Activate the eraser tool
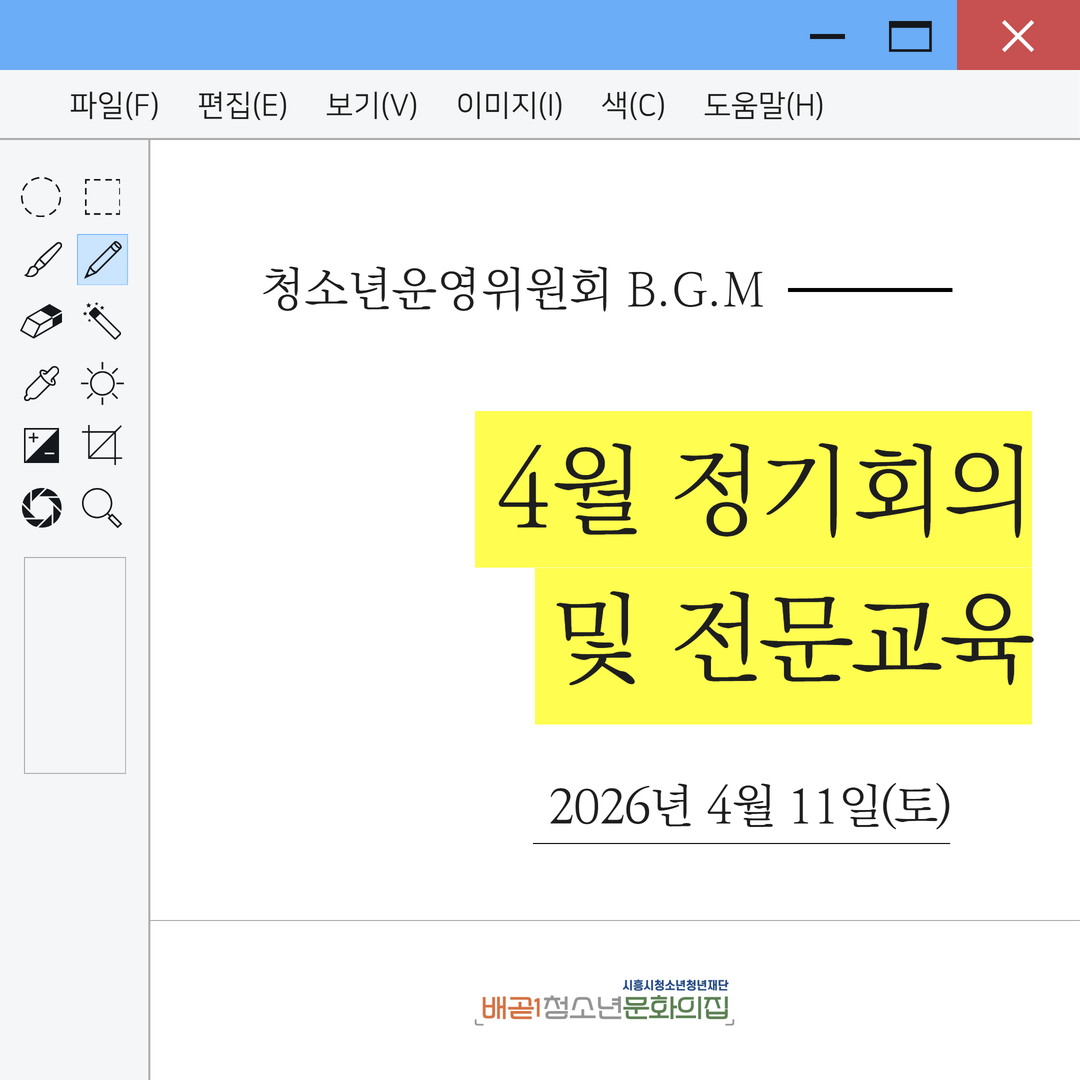This screenshot has height=1080, width=1080. pyautogui.click(x=42, y=322)
